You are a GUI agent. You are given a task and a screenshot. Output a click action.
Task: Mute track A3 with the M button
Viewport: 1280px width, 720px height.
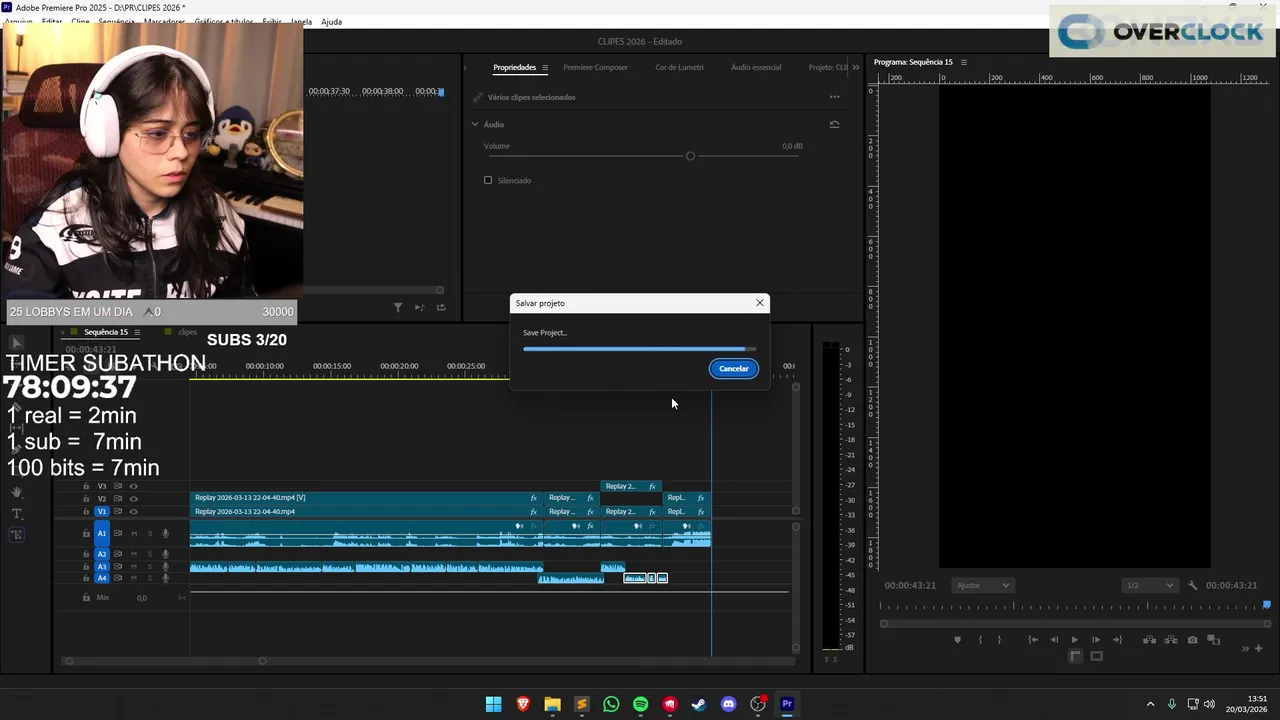[134, 566]
